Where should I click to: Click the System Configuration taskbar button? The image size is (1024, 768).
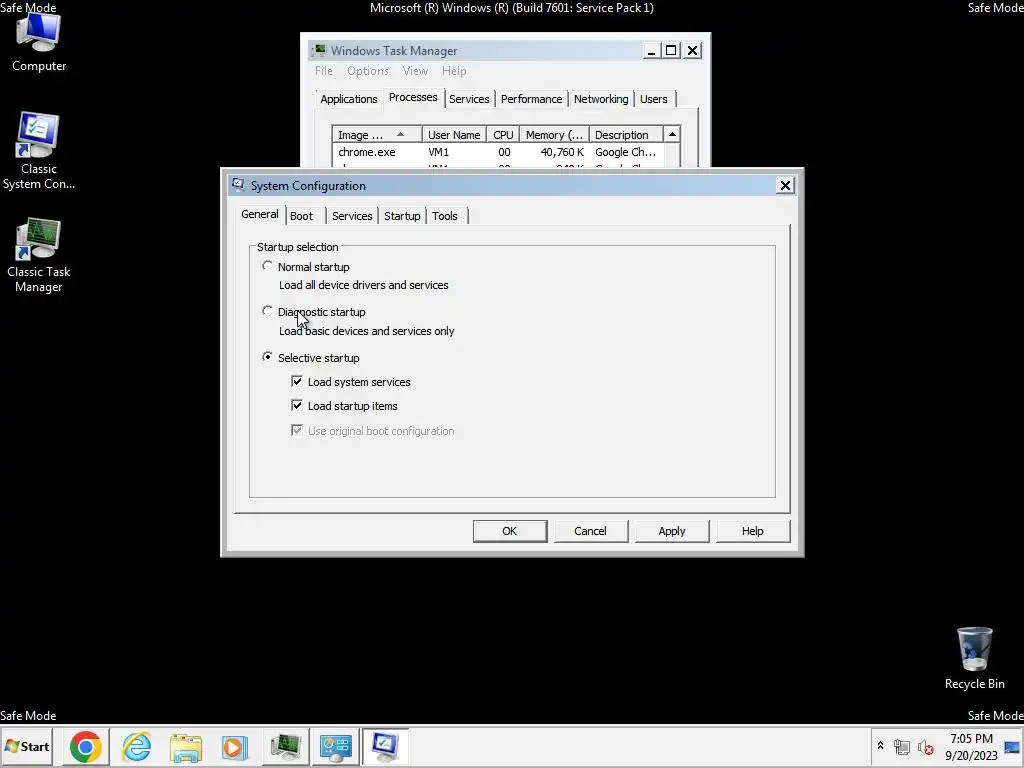click(385, 746)
